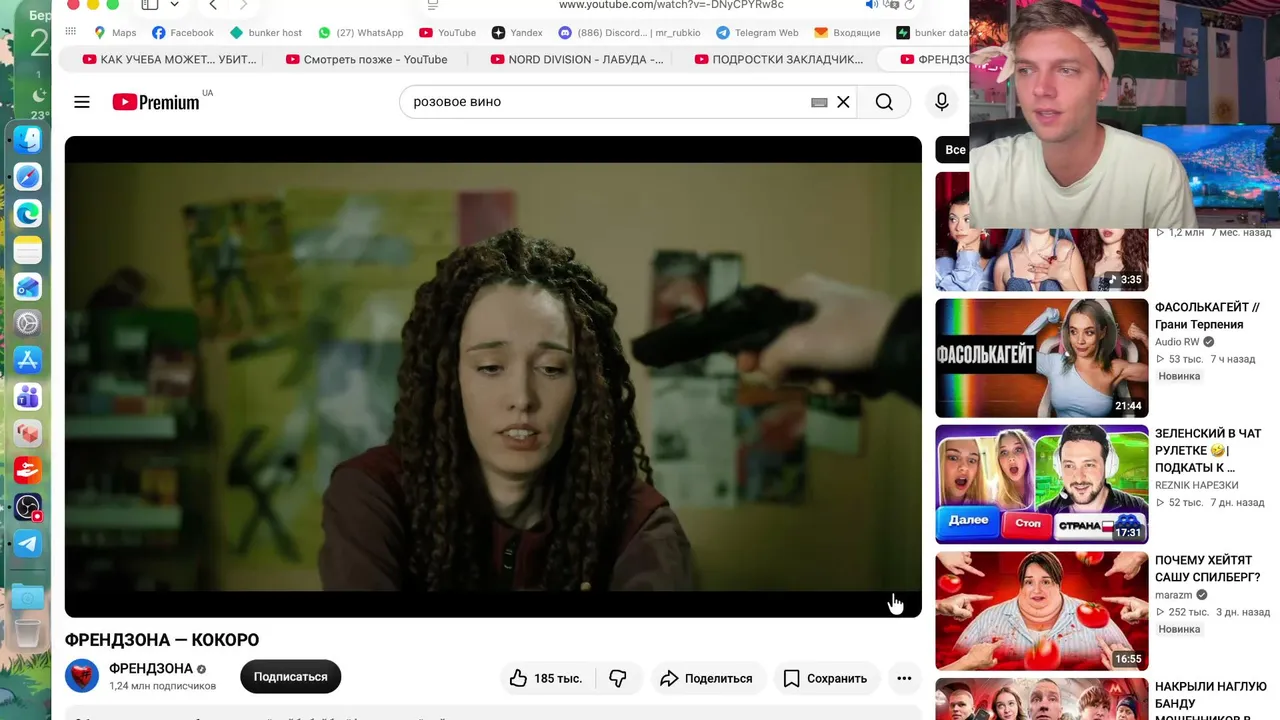Open the Discord mr_rubkio bookmark
The width and height of the screenshot is (1280, 720).
pyautogui.click(x=630, y=32)
